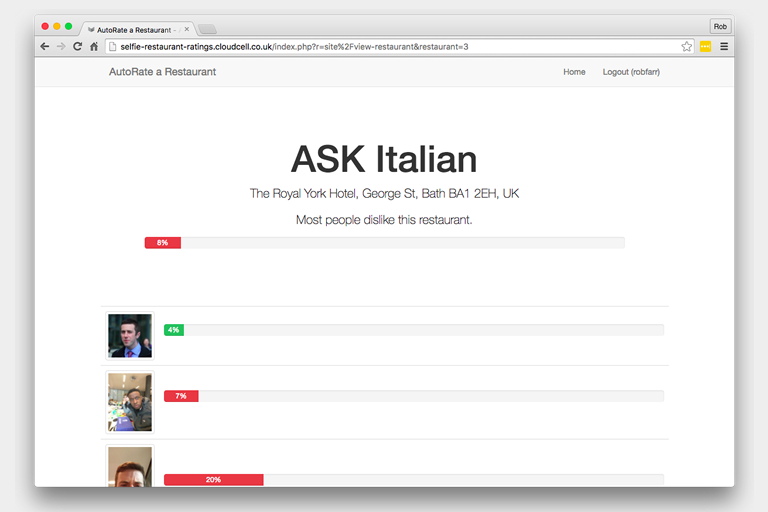This screenshot has height=512, width=768.
Task: Open the thumbnail beside the 7% bar
Action: coord(130,402)
